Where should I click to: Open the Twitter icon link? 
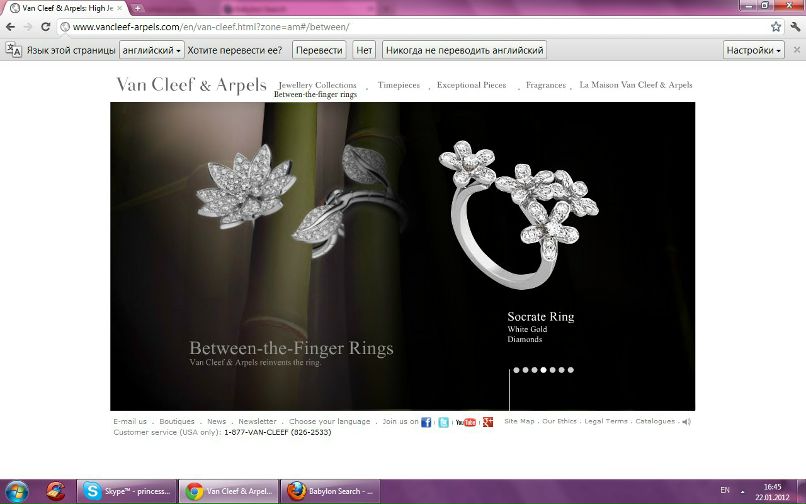[443, 422]
